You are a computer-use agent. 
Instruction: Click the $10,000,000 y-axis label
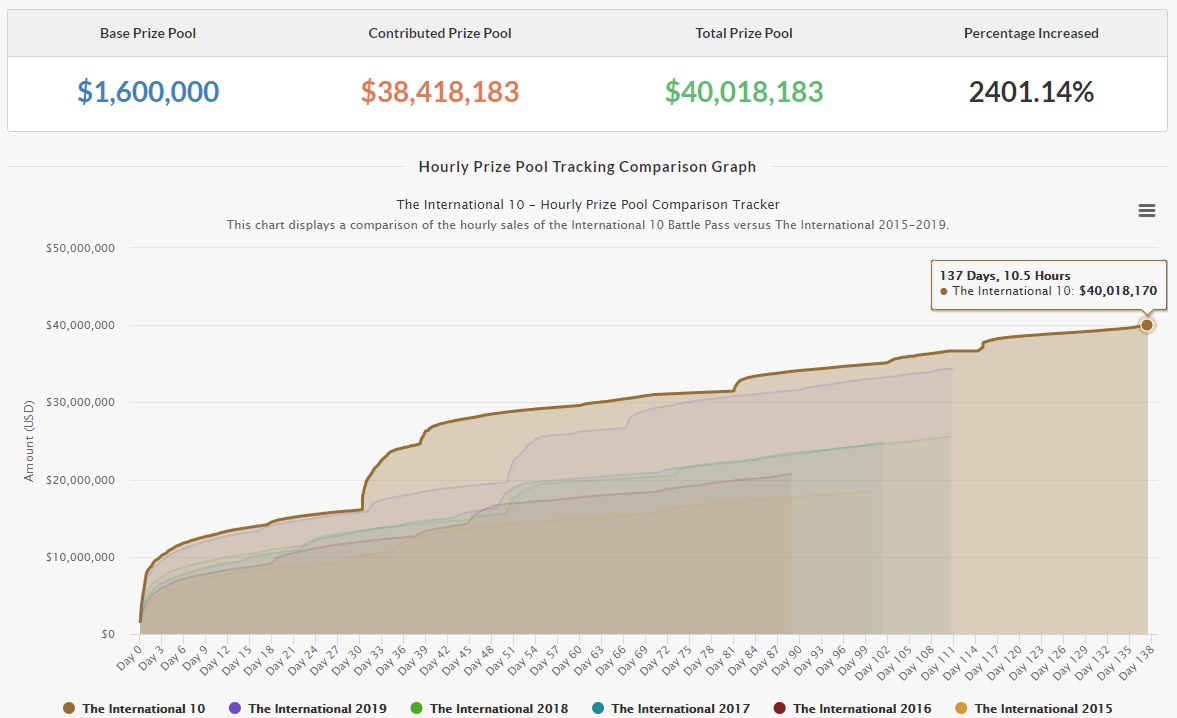coord(80,557)
